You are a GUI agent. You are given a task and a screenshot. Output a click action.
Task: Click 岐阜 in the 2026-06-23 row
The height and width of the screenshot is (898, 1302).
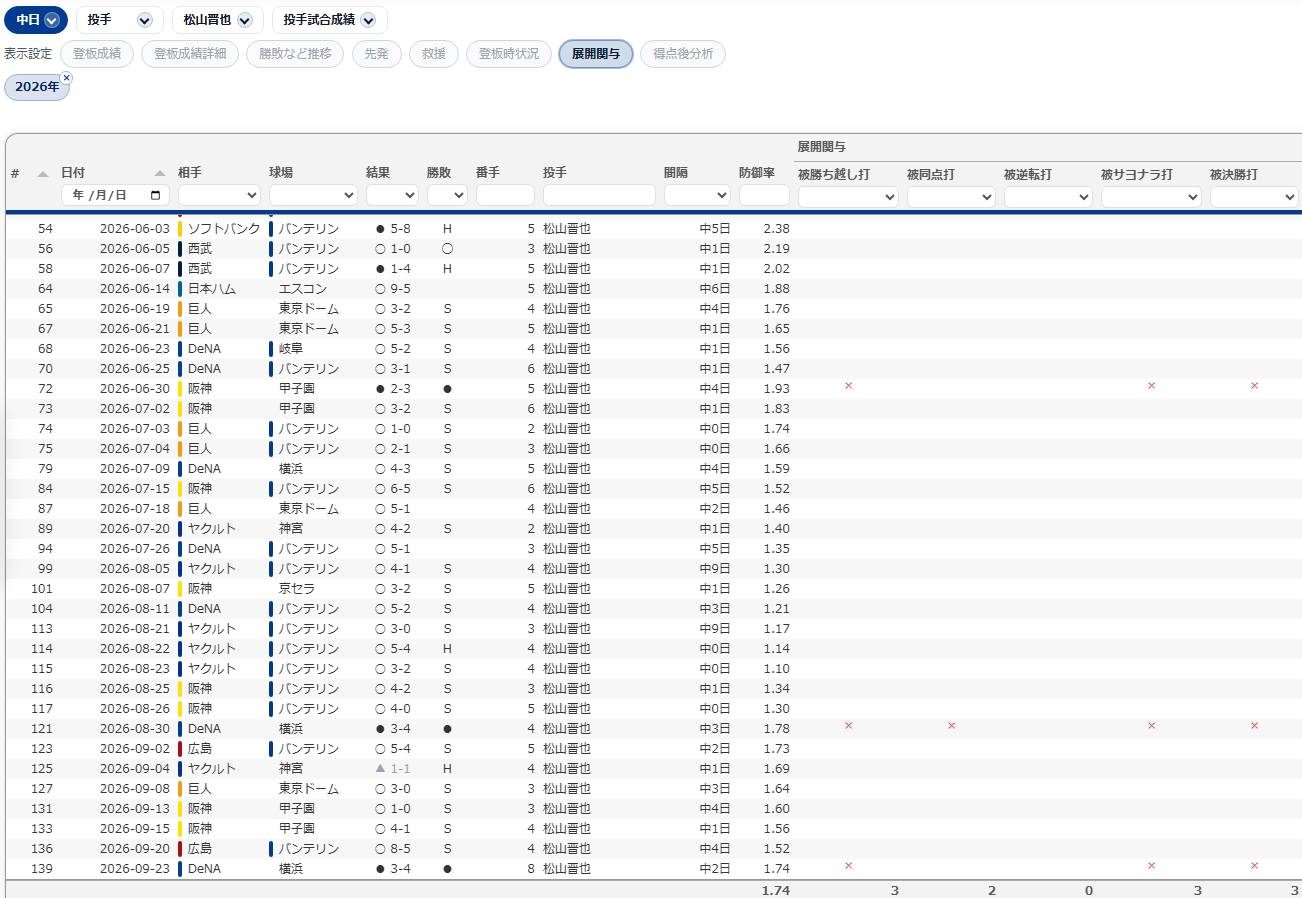[x=291, y=349]
